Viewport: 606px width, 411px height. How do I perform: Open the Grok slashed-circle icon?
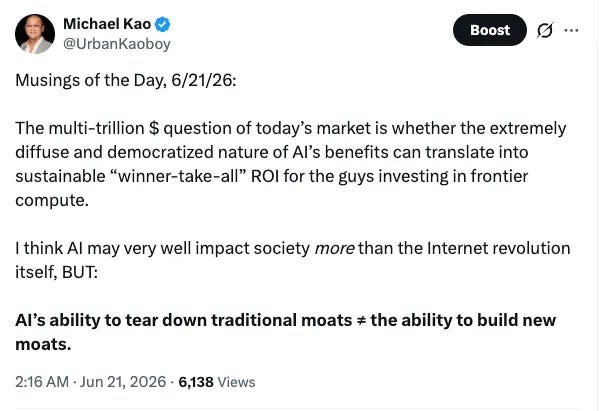coord(545,30)
